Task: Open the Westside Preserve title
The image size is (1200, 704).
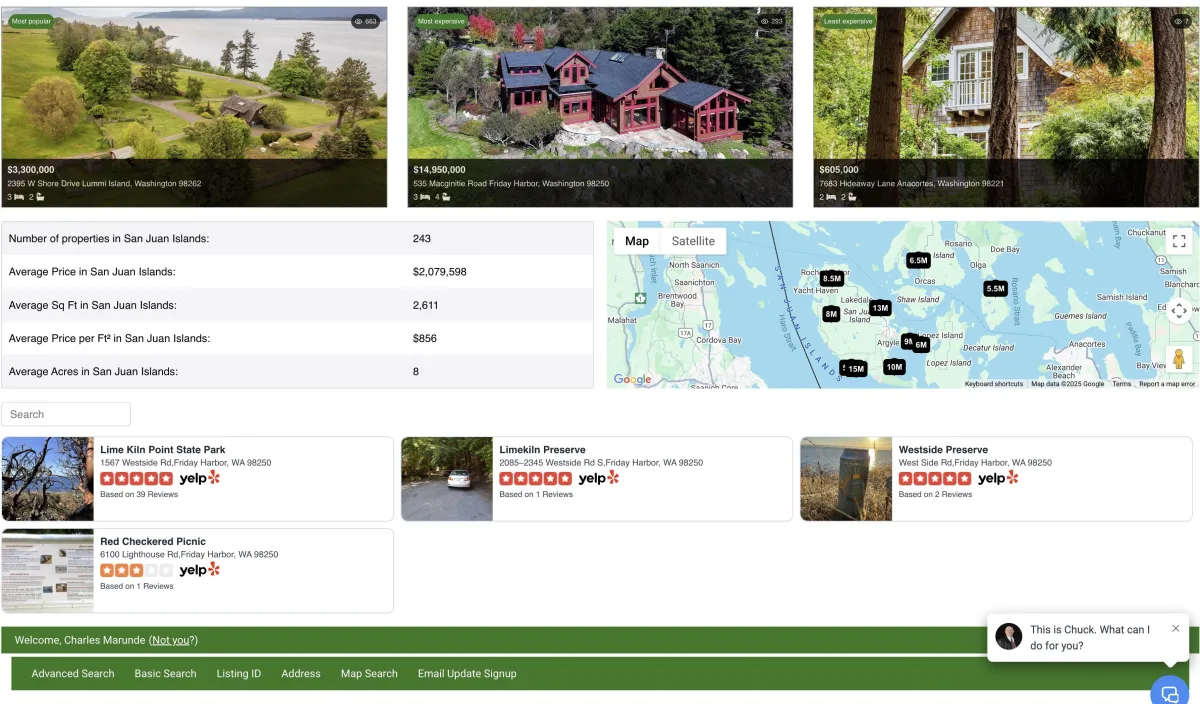Action: [943, 450]
